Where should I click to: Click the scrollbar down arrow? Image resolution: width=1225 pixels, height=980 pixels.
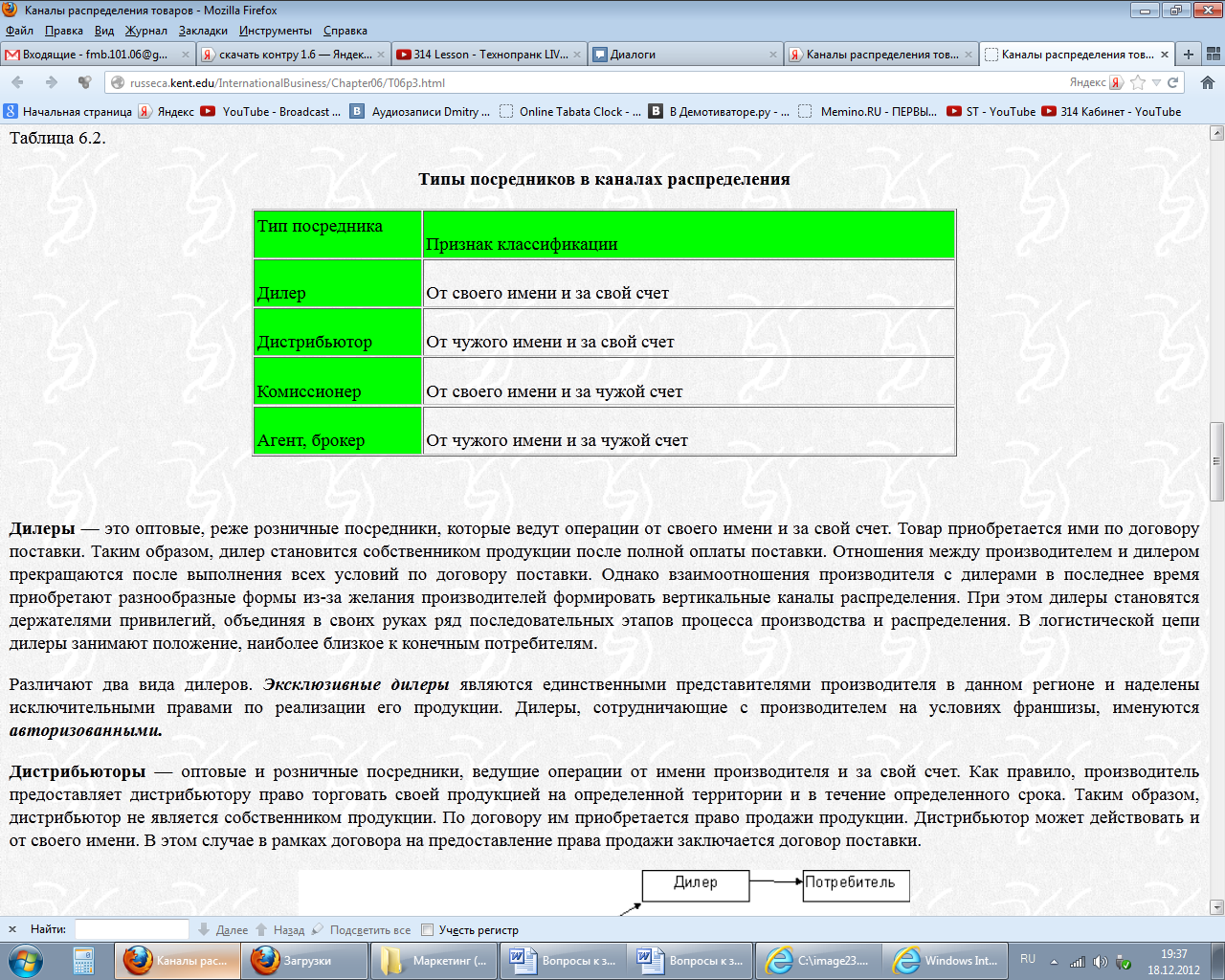pyautogui.click(x=1216, y=906)
